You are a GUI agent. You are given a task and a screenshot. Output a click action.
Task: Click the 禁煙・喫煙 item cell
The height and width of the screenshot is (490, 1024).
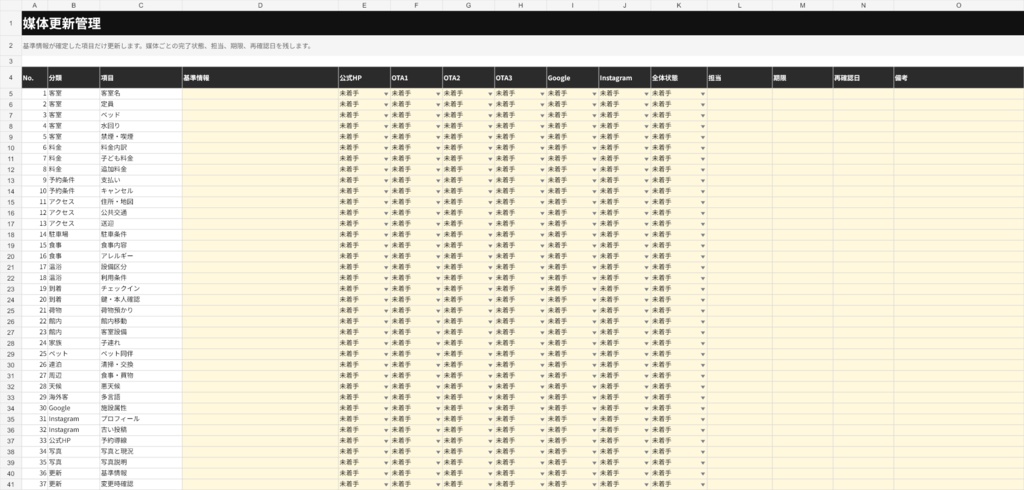pyautogui.click(x=141, y=137)
